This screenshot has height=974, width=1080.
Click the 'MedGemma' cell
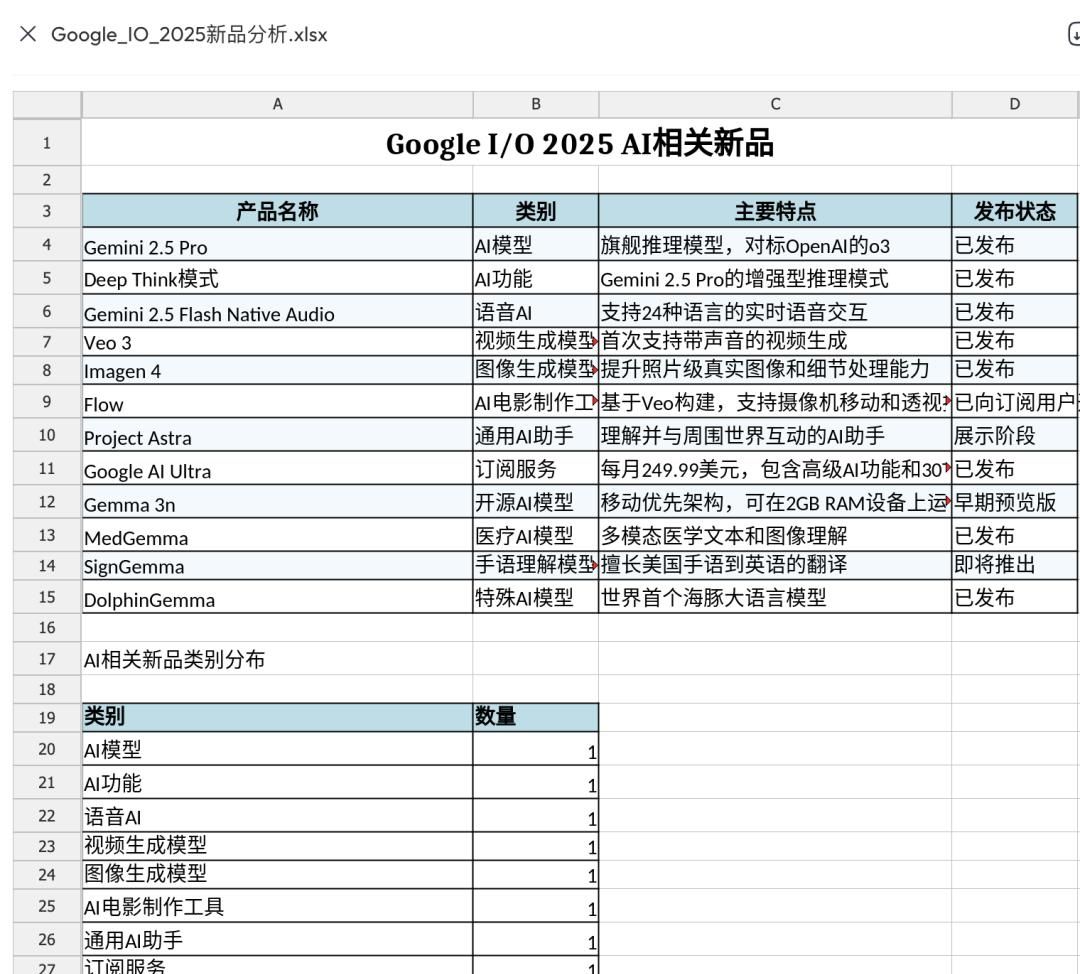[277, 535]
